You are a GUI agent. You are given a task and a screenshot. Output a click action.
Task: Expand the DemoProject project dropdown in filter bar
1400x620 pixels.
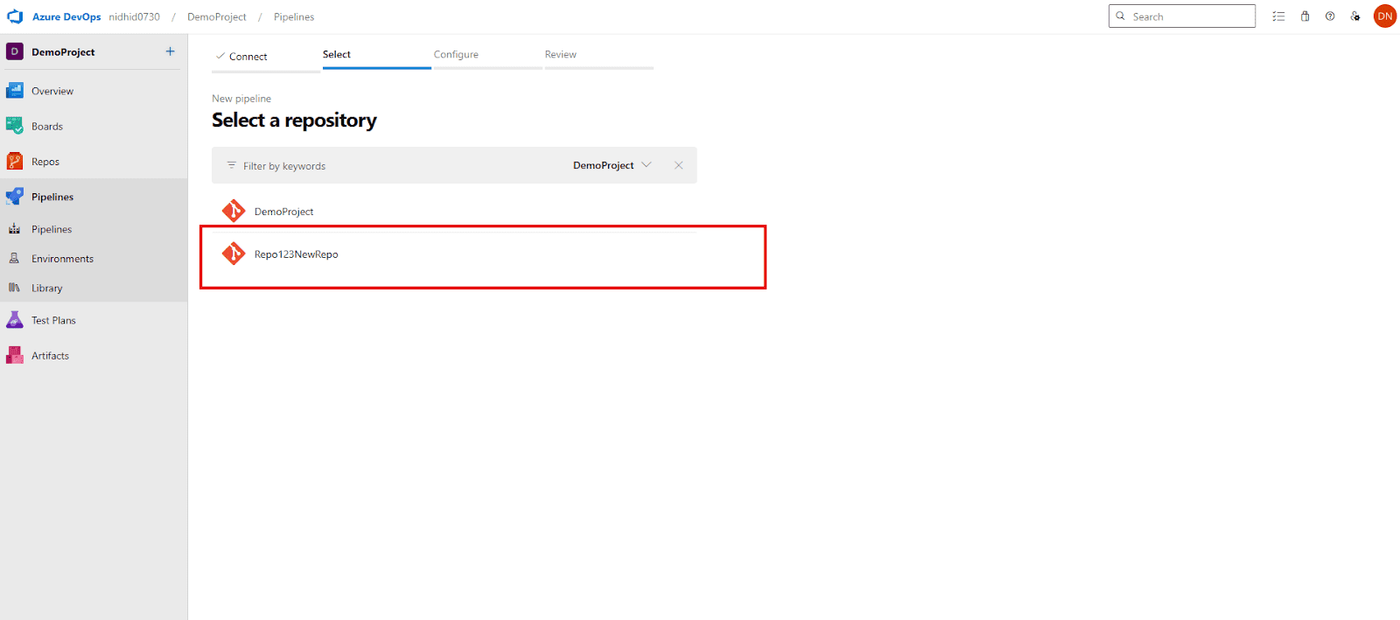[x=612, y=165]
